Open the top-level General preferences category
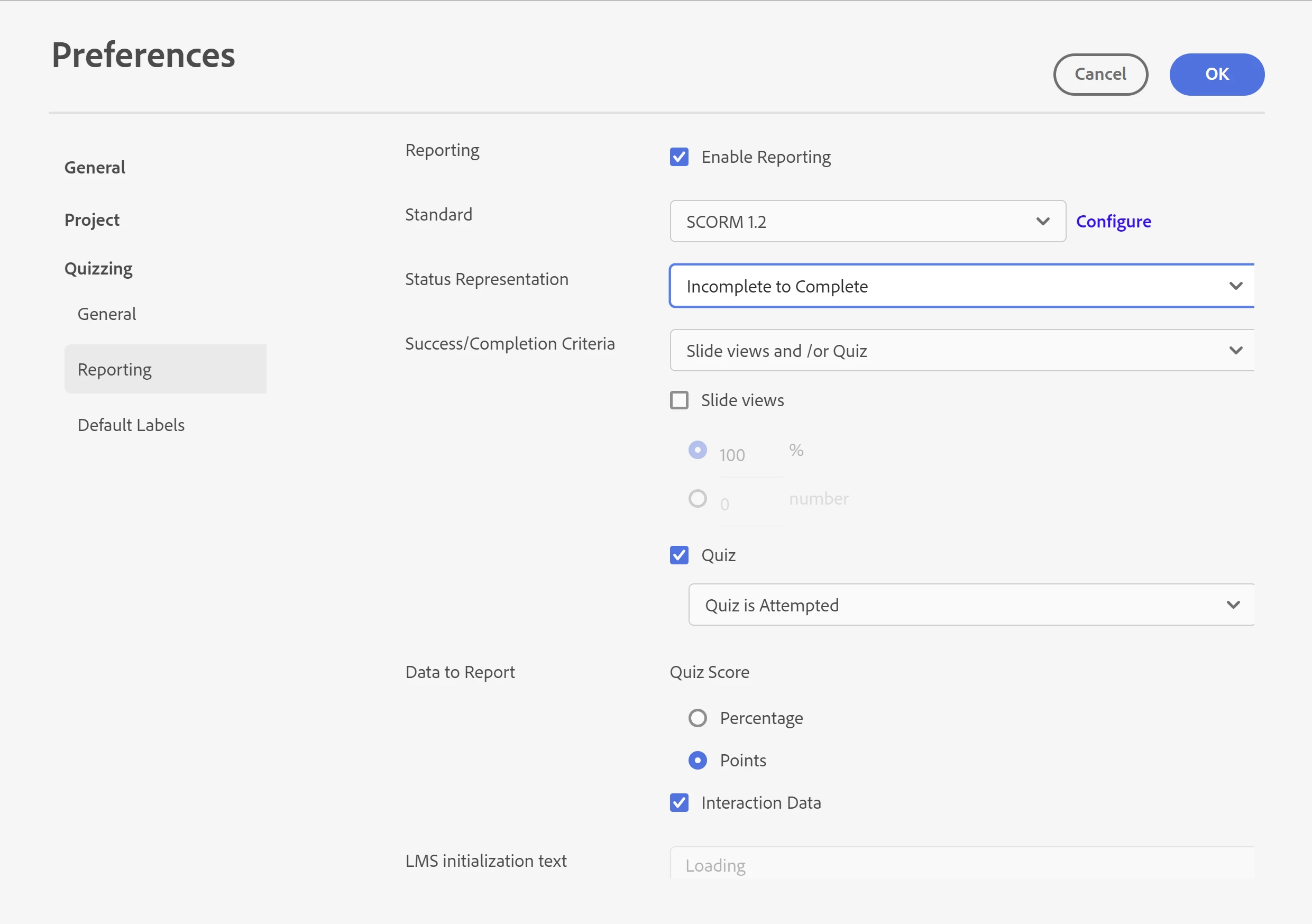This screenshot has height=924, width=1312. tap(95, 168)
